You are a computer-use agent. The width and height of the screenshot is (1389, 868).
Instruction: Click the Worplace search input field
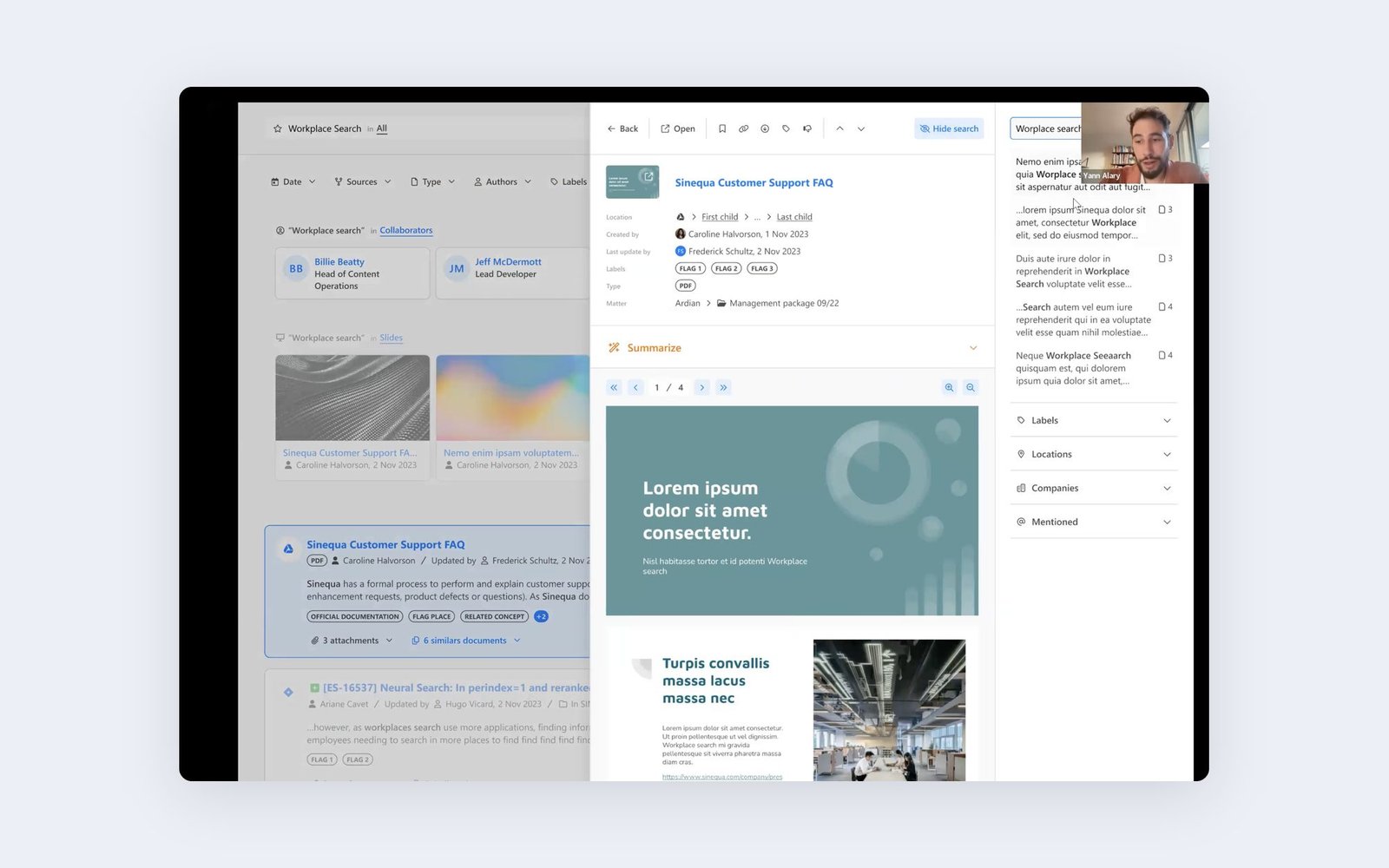tap(1047, 128)
